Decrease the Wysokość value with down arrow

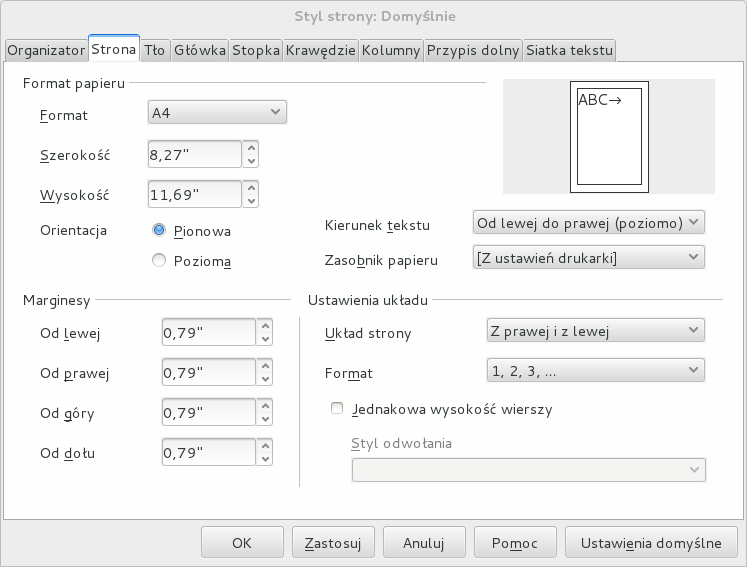click(251, 199)
